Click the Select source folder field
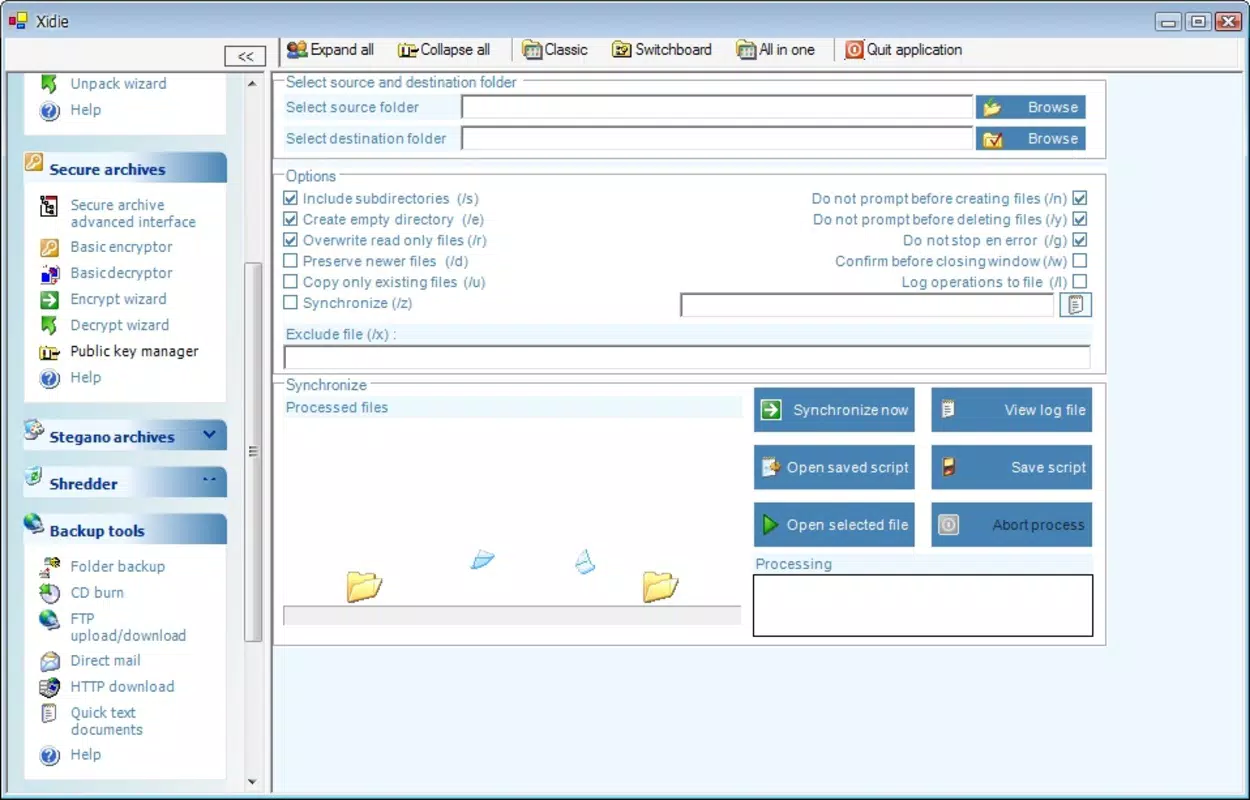1250x800 pixels. click(717, 107)
